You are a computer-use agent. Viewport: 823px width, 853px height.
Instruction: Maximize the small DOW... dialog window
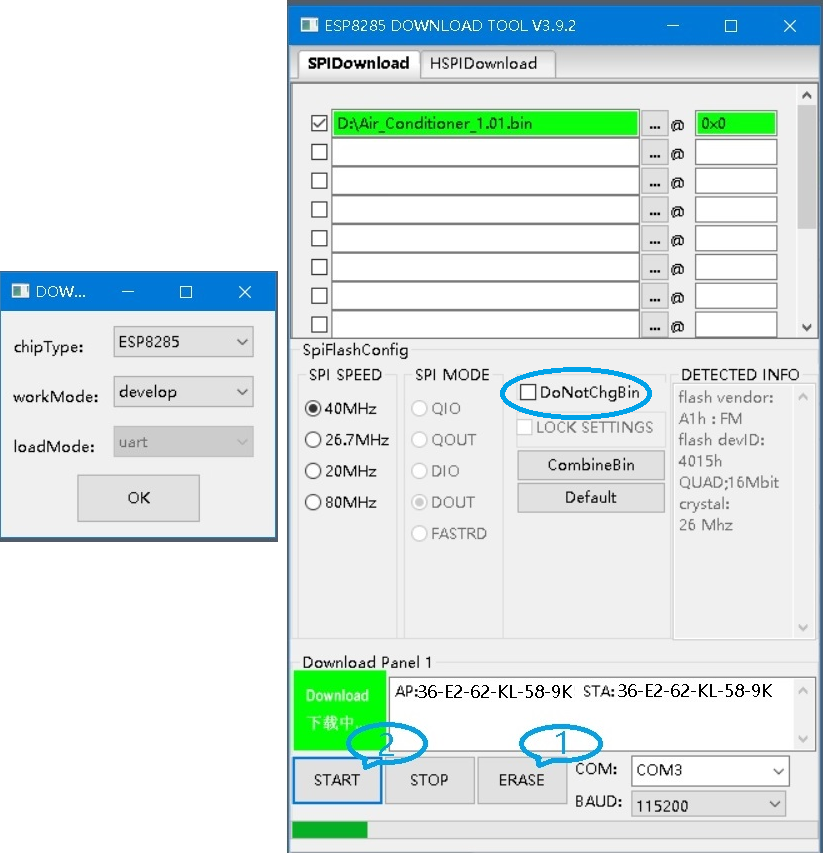point(186,292)
